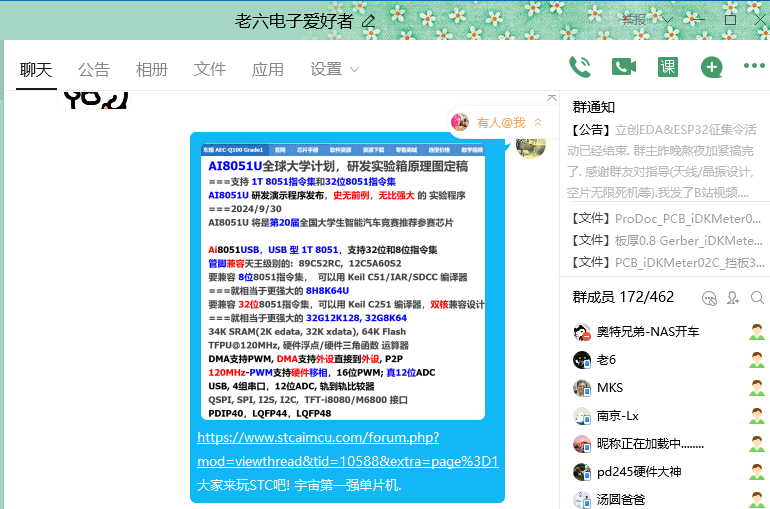Click the partially shown sticker image above
Screen dimensions: 770x509
coord(96,100)
